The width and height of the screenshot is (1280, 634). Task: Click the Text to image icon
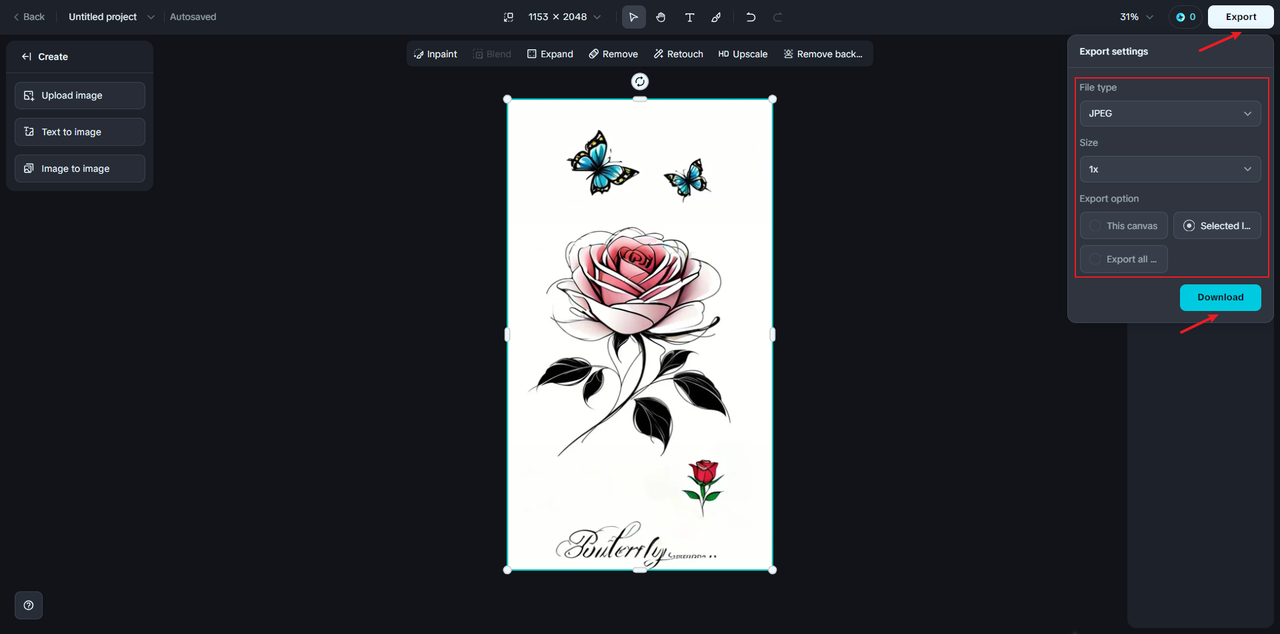[x=29, y=132]
